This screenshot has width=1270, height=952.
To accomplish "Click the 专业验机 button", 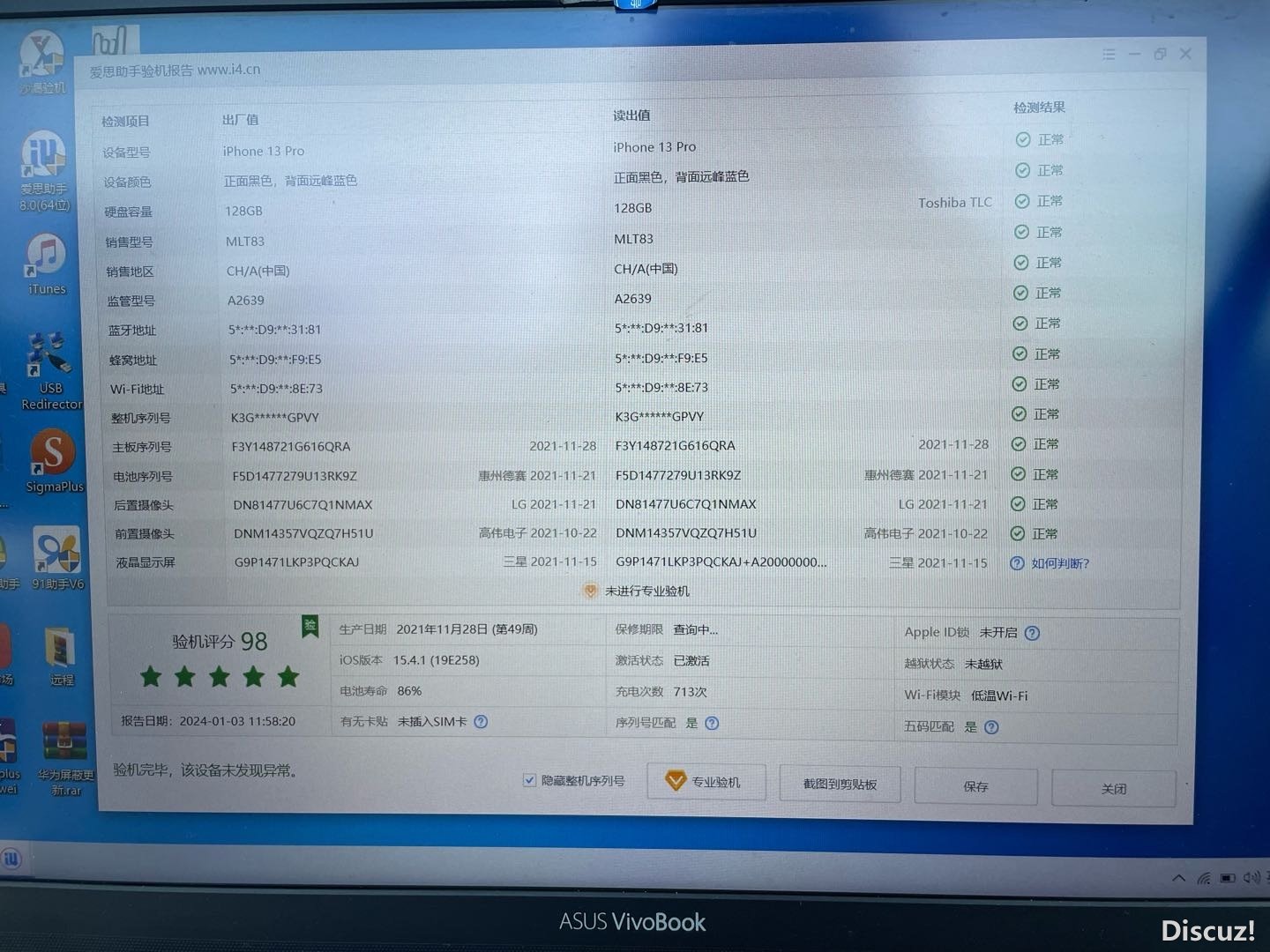I will point(706,782).
